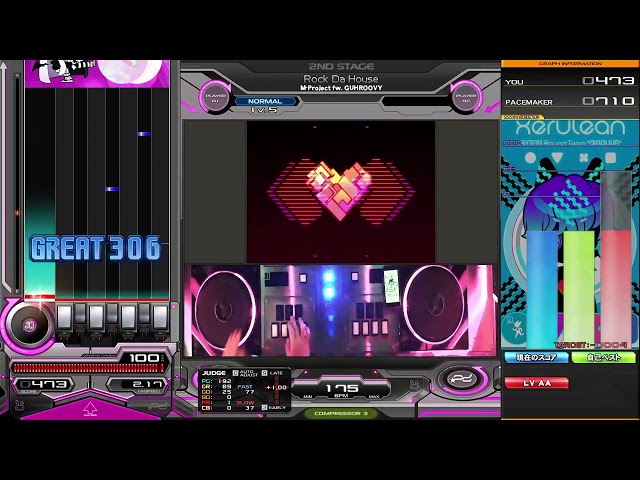This screenshot has height=480, width=640.
Task: Click the JUDGE panel header
Action: click(214, 373)
